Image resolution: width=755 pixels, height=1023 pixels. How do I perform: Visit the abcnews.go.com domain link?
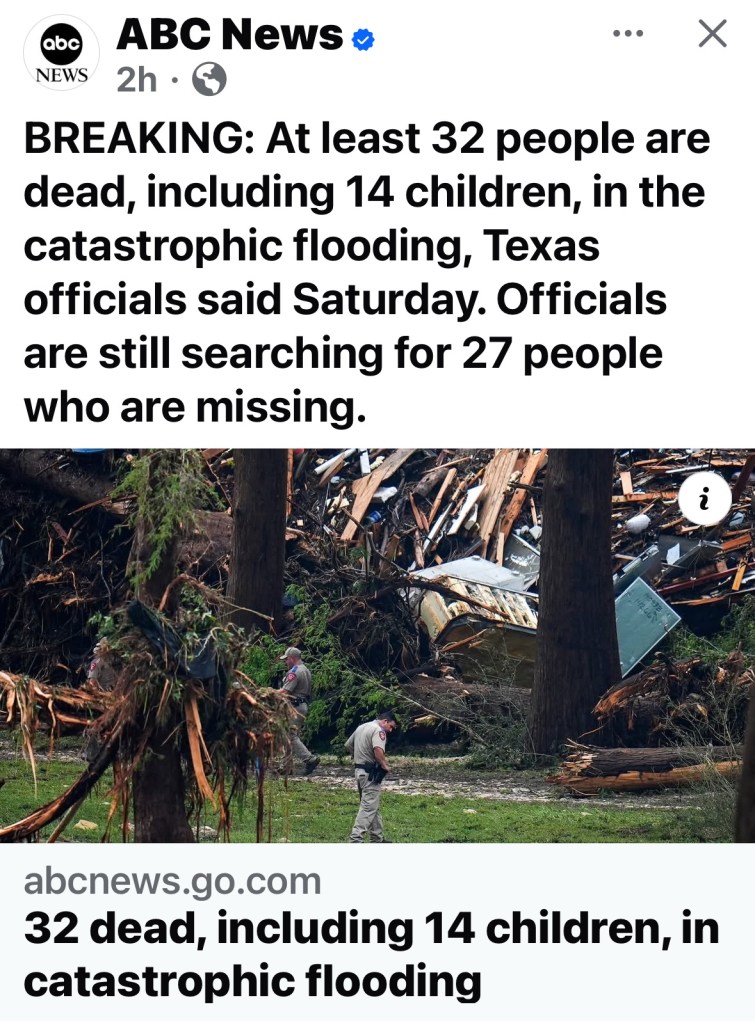[x=172, y=881]
